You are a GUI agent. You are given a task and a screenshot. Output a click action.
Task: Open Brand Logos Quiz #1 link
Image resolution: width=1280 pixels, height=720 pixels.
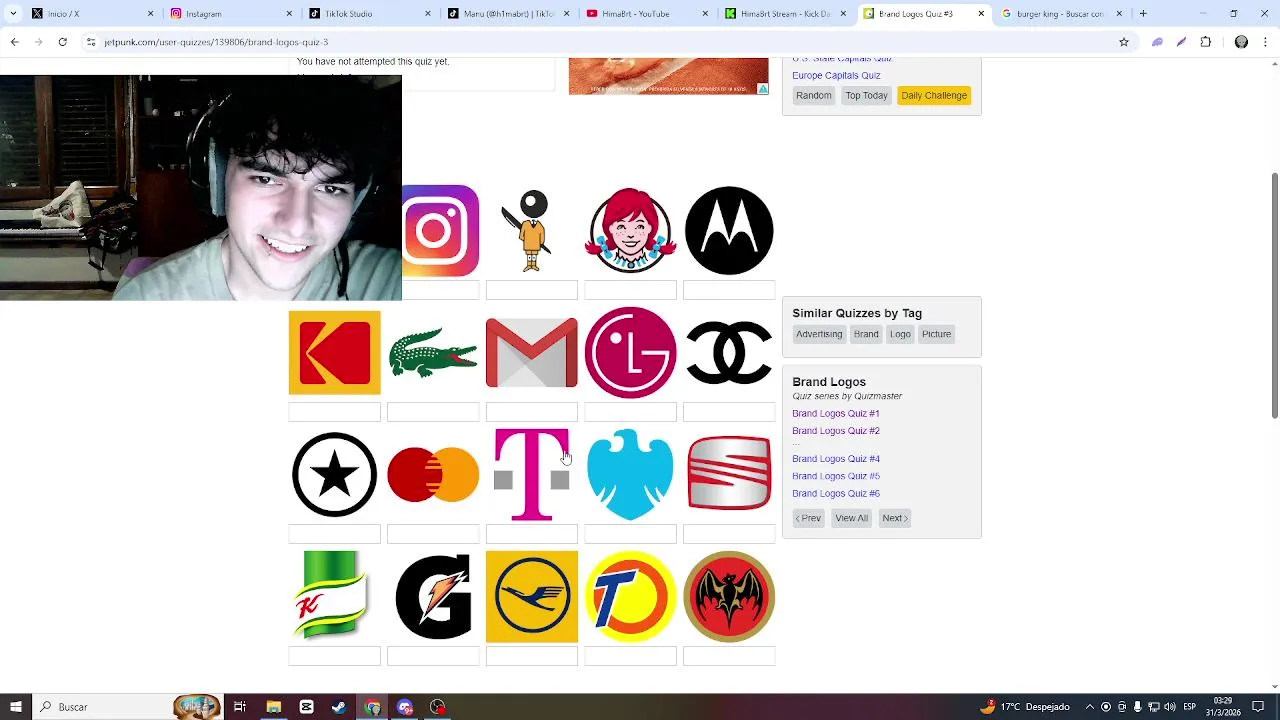coord(836,413)
